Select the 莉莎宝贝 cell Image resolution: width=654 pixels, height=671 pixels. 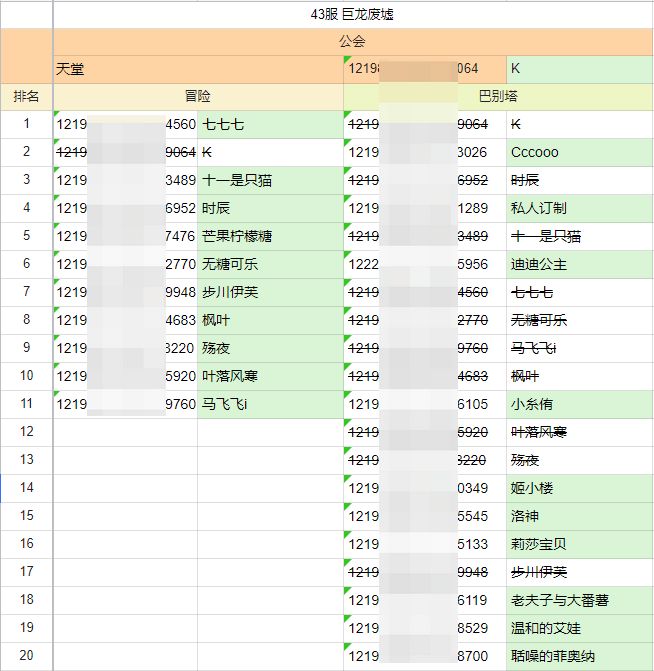[579, 545]
